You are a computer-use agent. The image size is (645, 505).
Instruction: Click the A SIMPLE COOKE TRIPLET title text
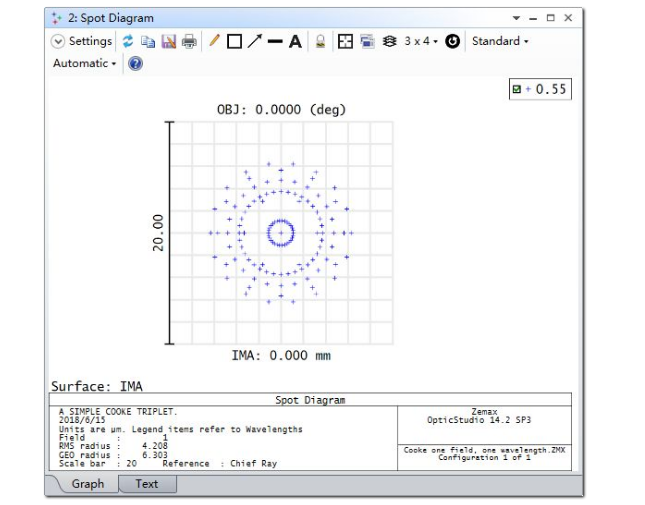tap(118, 412)
